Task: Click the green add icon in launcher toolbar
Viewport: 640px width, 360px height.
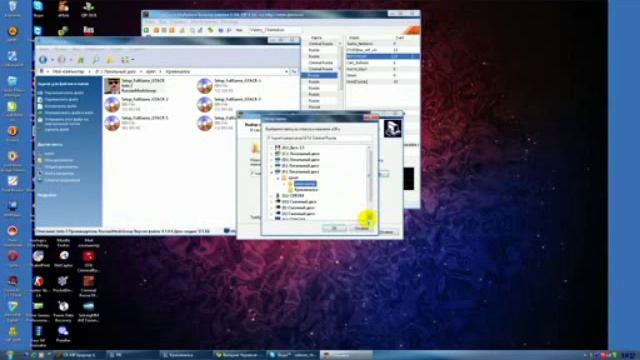Action: (x=146, y=30)
